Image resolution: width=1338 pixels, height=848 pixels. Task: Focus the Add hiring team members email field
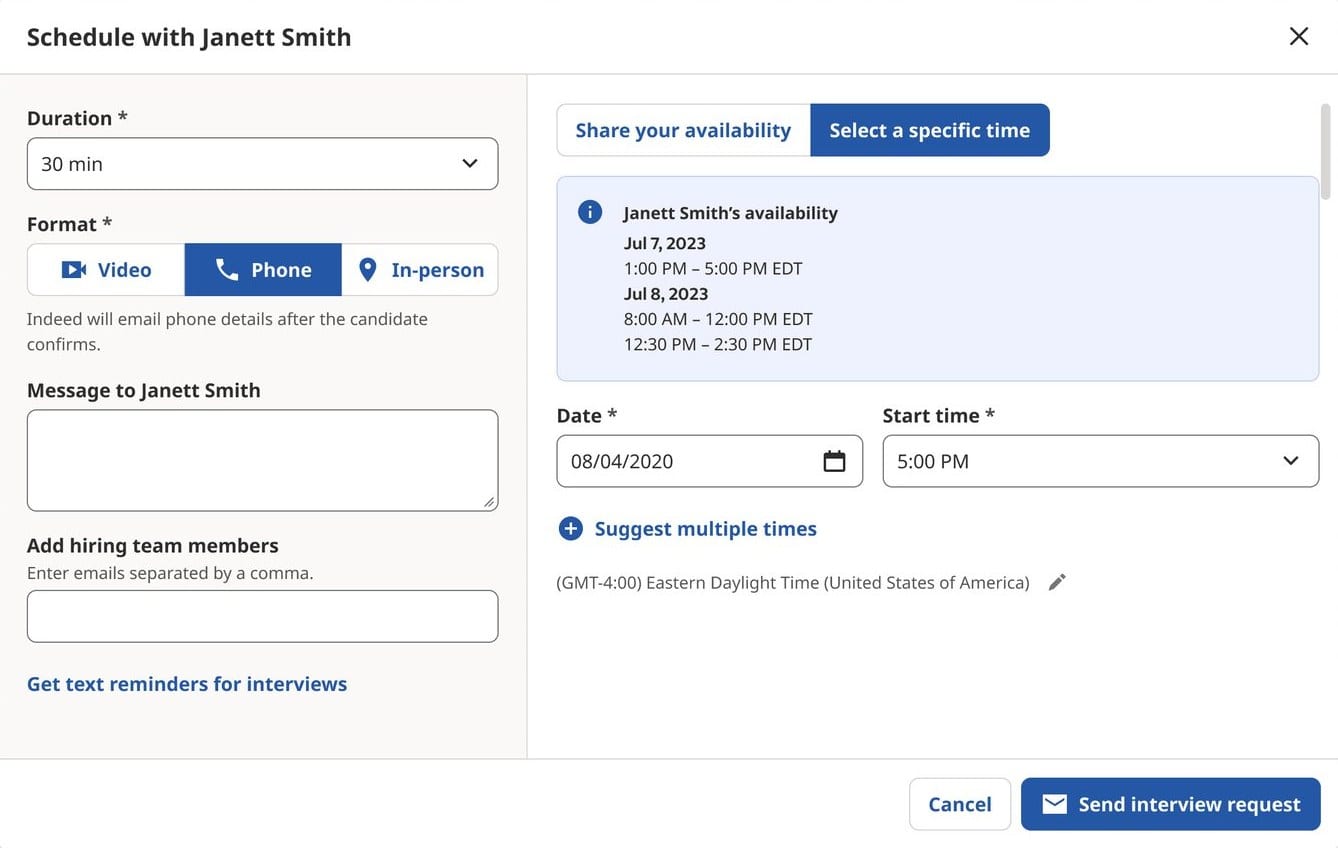262,616
